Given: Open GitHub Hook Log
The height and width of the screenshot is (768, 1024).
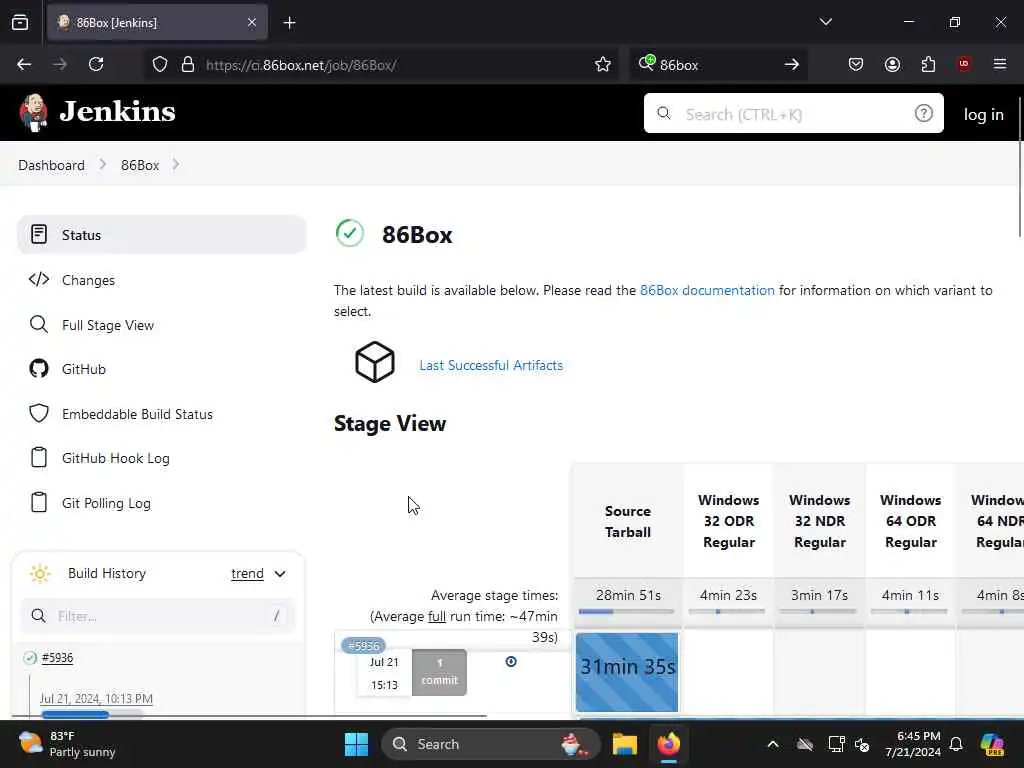Looking at the screenshot, I should [x=116, y=458].
